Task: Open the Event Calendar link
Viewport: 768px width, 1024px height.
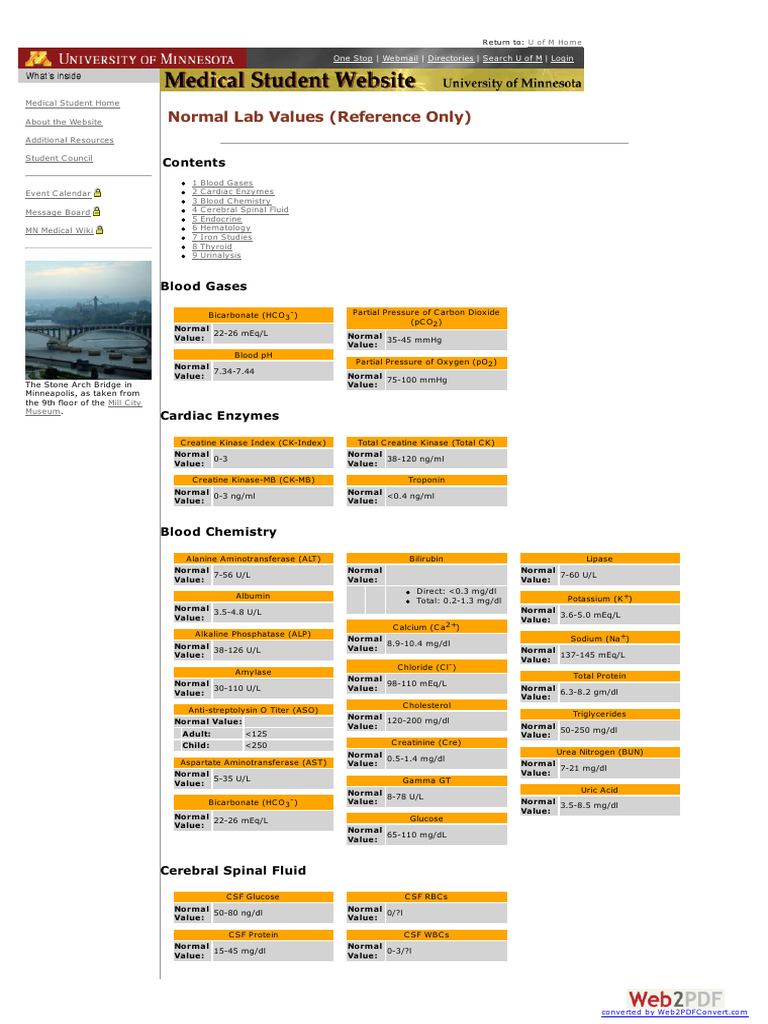Action: tap(58, 193)
